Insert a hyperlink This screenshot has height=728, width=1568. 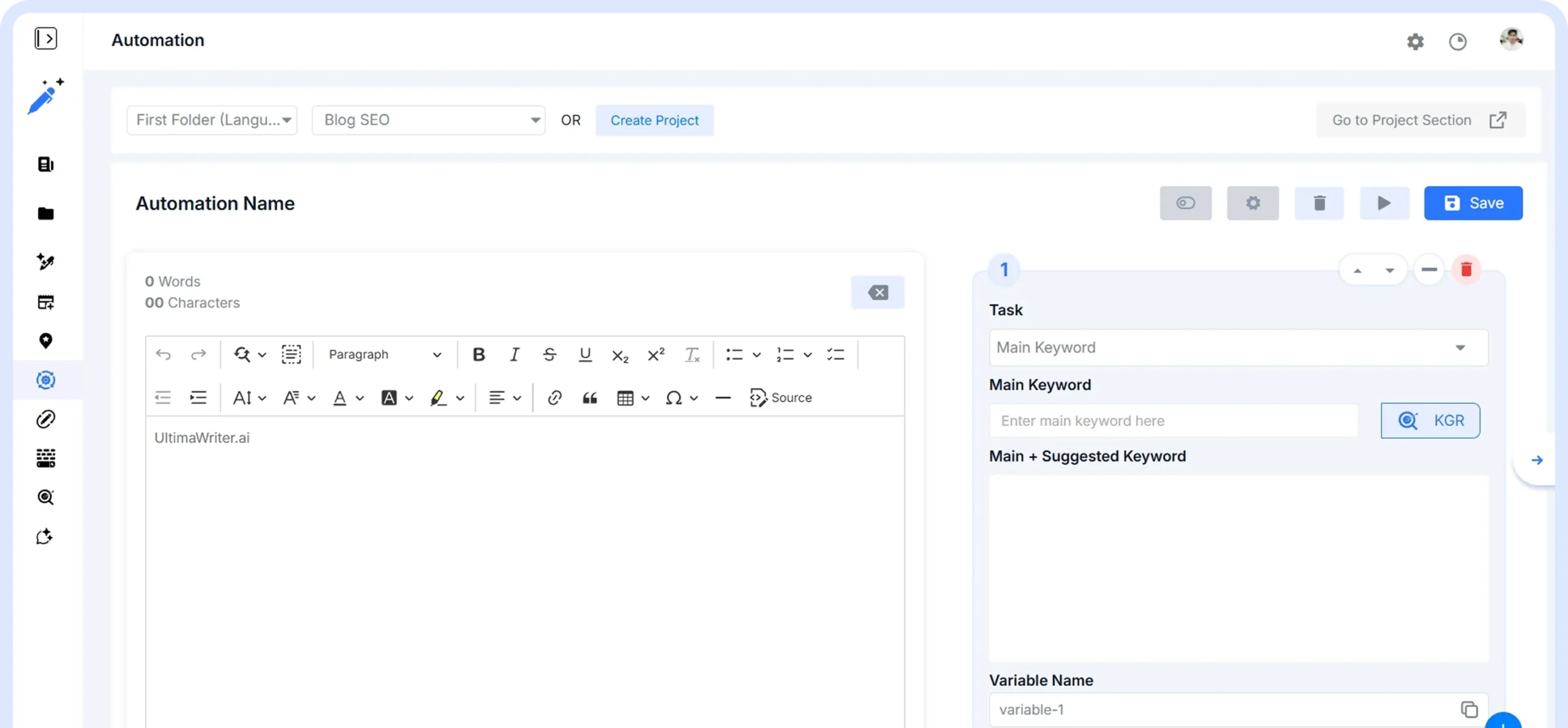(554, 398)
